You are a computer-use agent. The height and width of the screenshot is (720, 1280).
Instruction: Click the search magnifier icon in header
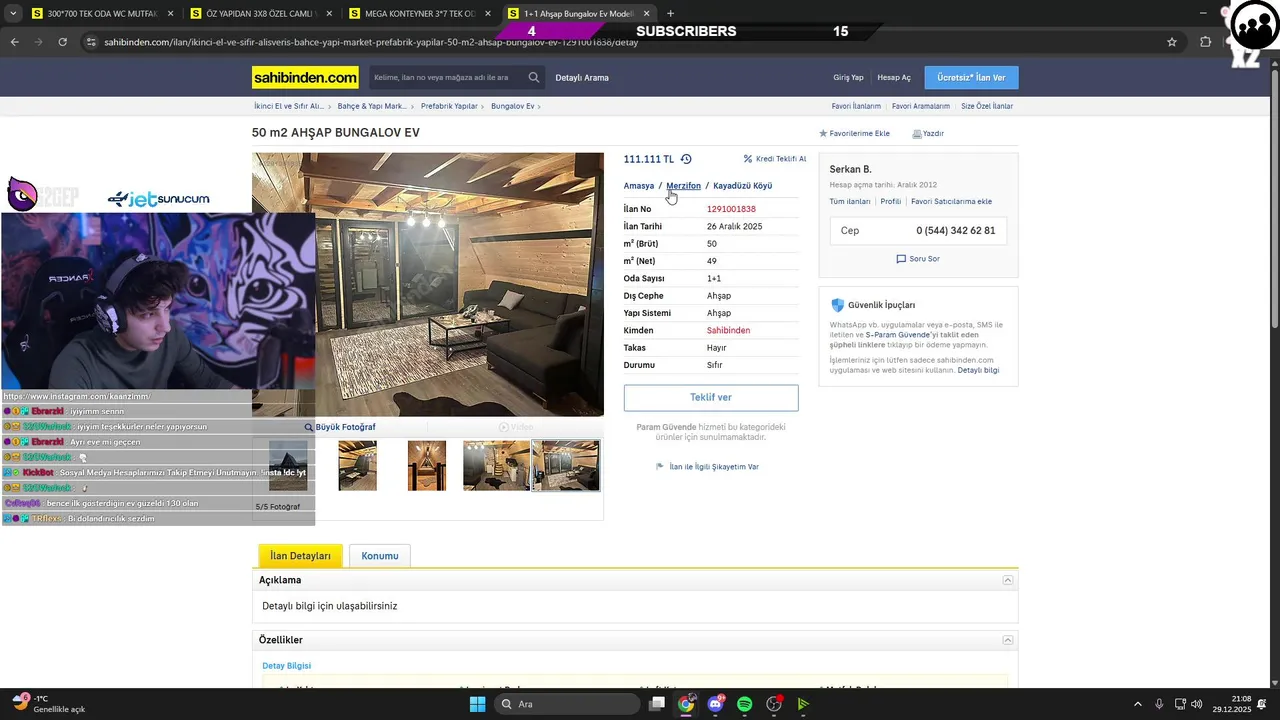coord(534,77)
